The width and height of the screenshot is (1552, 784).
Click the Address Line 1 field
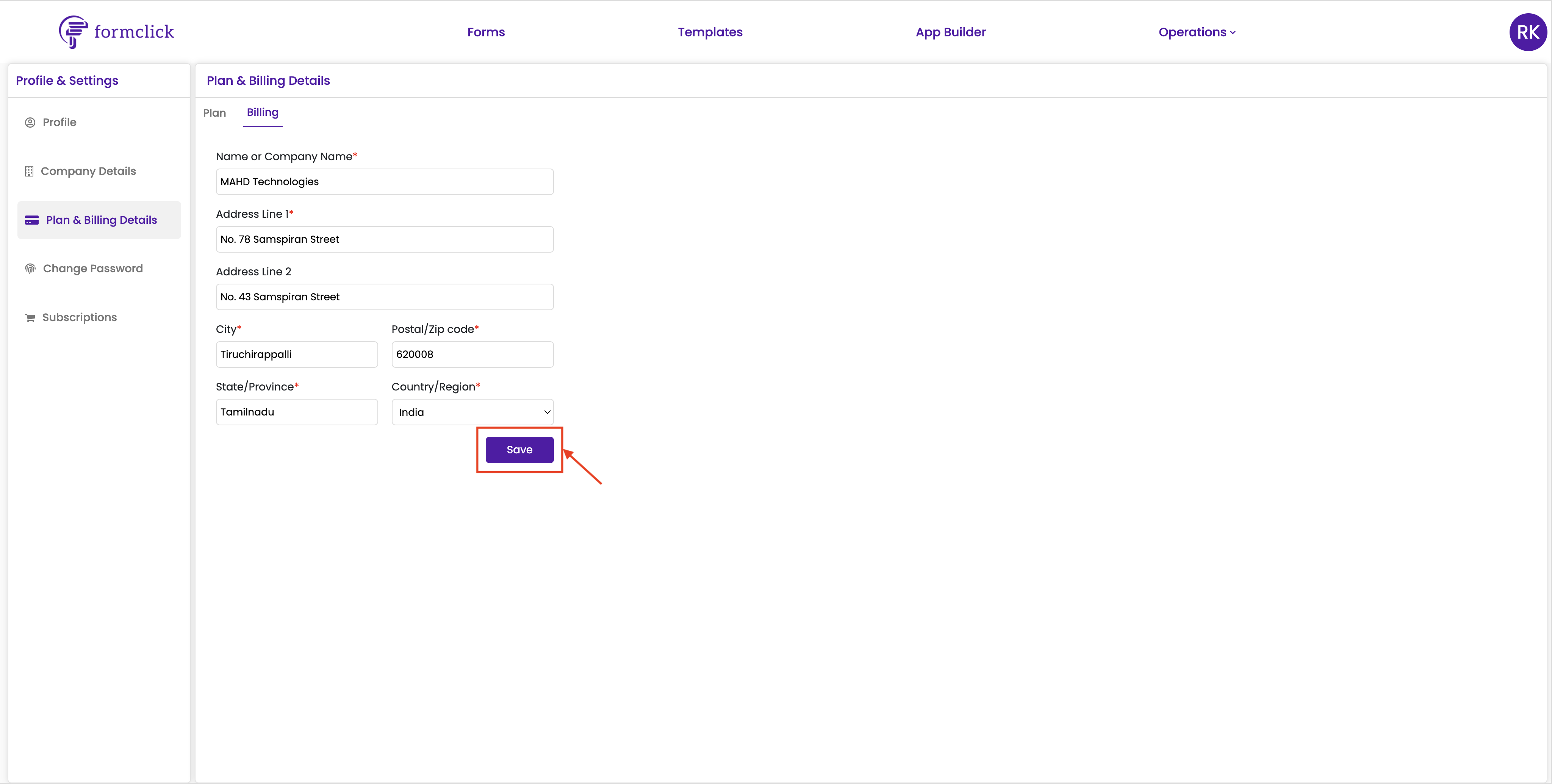[384, 239]
